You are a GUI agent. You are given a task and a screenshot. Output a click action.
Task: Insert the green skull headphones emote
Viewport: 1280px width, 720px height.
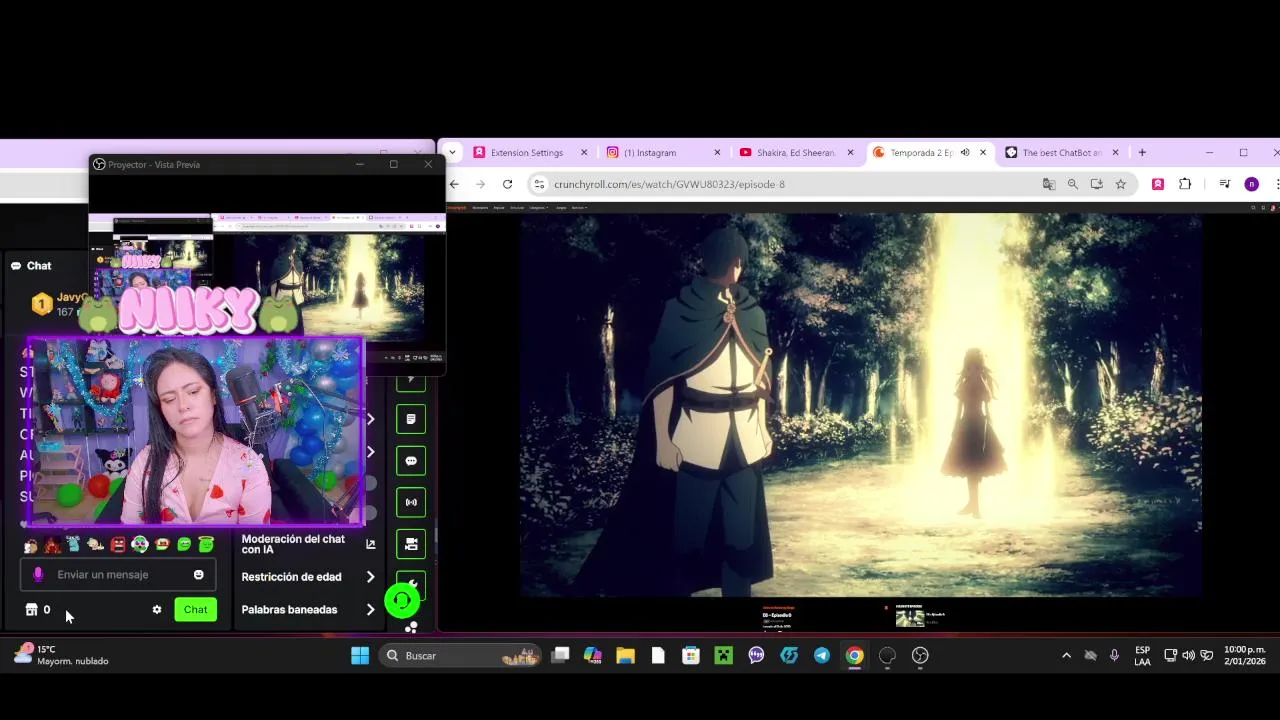[140, 545]
